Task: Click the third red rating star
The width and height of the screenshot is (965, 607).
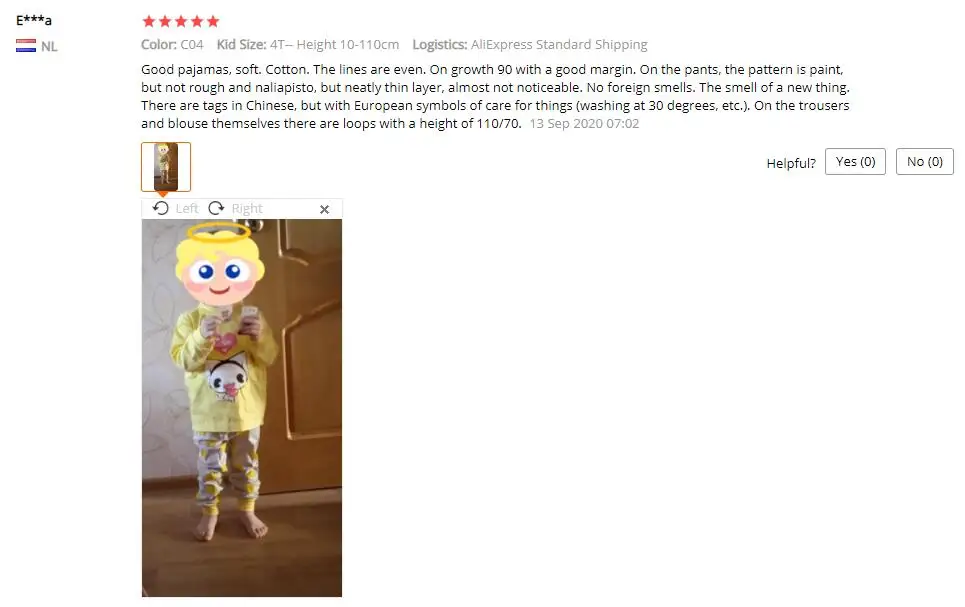Action: click(x=181, y=22)
